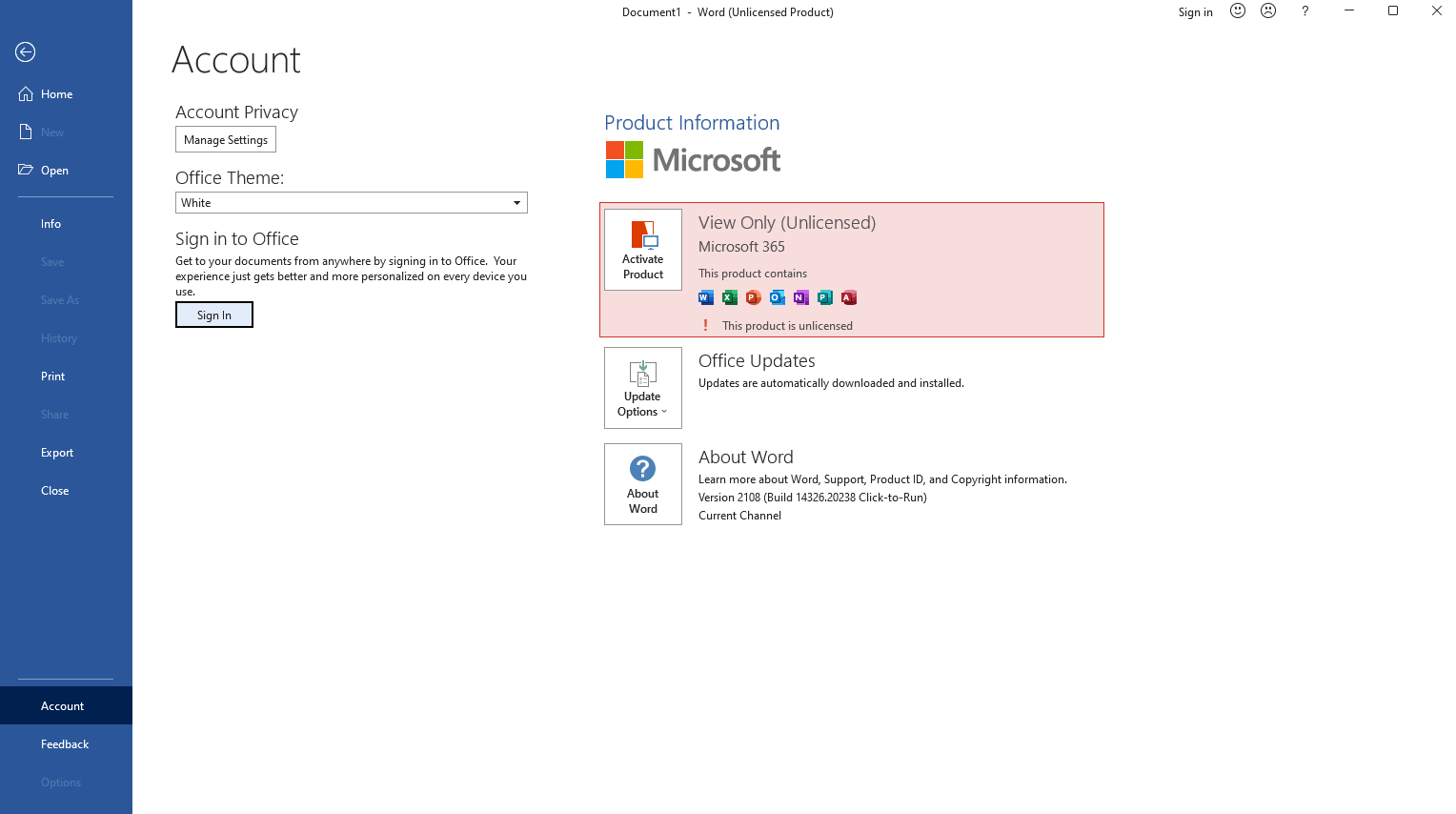Screen dimensions: 1456x814
Task: Click the About Word button
Action: click(643, 484)
